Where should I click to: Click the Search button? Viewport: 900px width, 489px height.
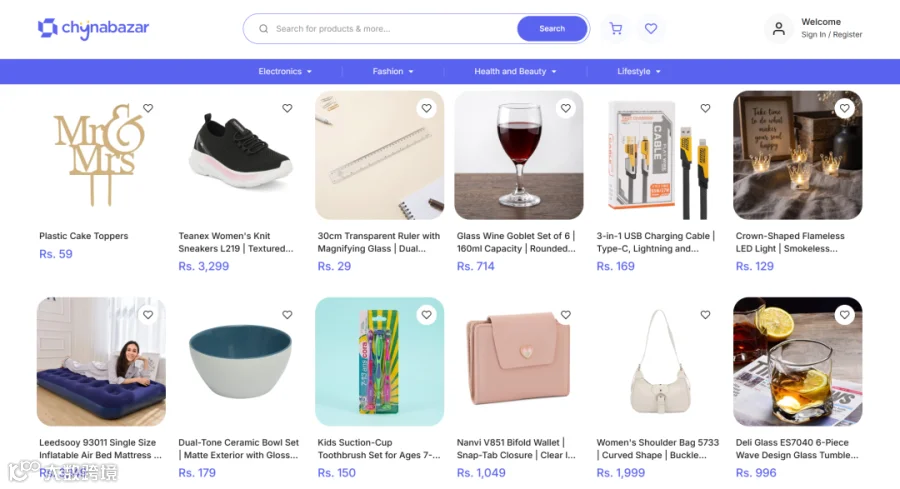pyautogui.click(x=552, y=29)
